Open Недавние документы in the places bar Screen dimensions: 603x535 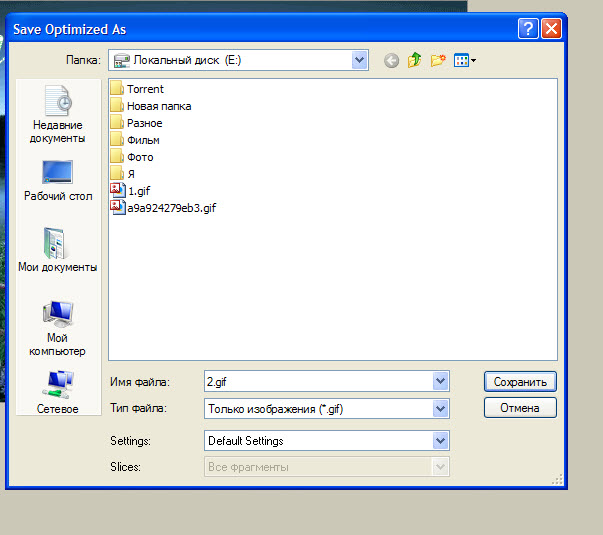(x=57, y=114)
